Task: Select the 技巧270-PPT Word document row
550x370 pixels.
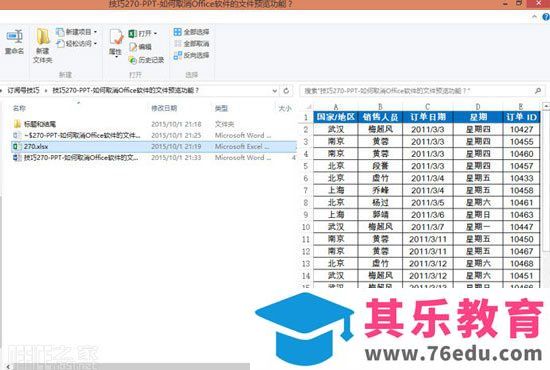Action: pos(154,158)
